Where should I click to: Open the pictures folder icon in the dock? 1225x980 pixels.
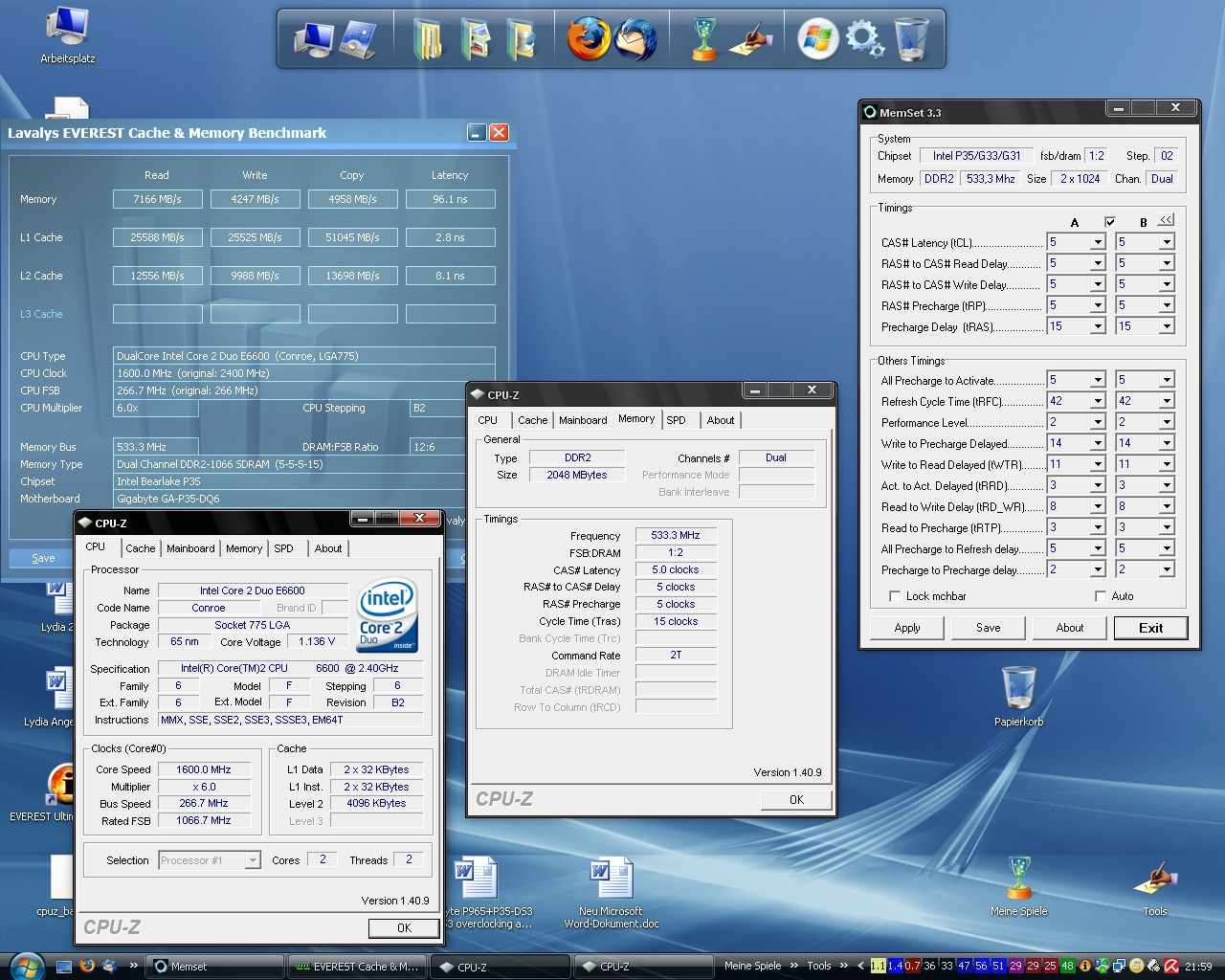[x=476, y=39]
